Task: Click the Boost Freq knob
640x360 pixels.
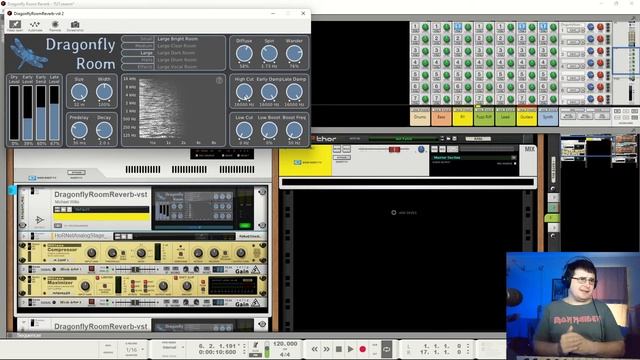Action: click(x=294, y=130)
